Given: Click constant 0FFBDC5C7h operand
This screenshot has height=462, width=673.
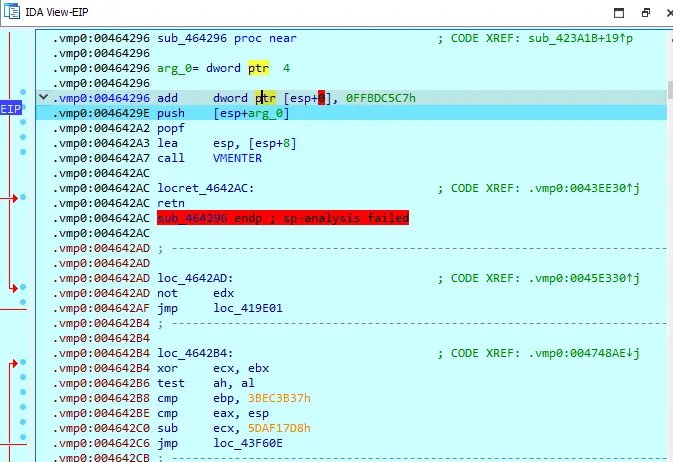Looking at the screenshot, I should coord(381,98).
